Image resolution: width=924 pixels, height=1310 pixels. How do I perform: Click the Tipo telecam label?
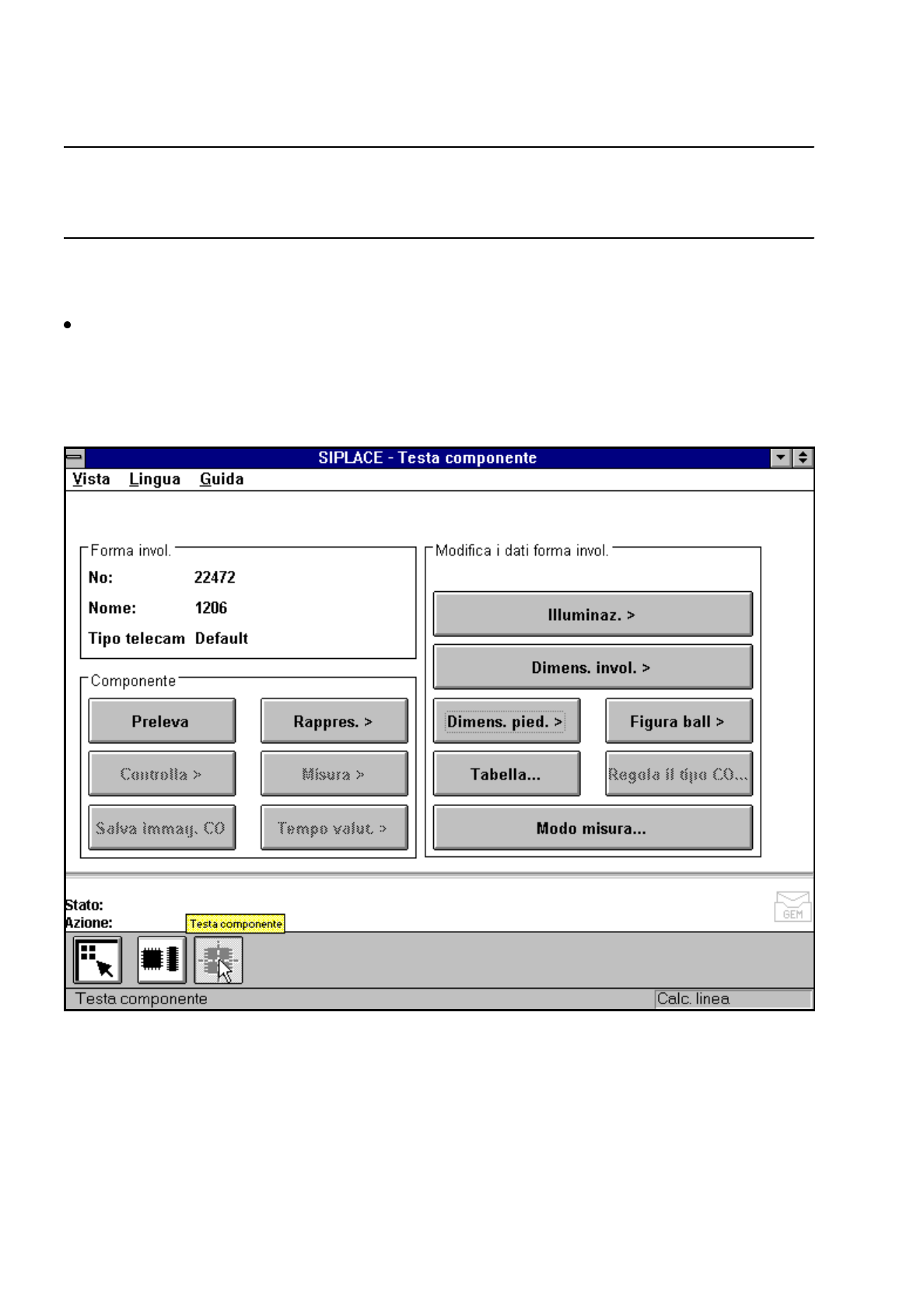(x=137, y=639)
